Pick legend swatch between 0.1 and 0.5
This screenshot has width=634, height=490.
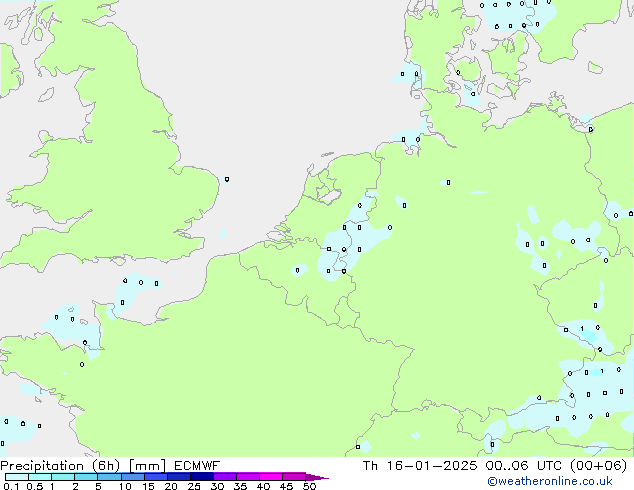pyautogui.click(x=17, y=477)
